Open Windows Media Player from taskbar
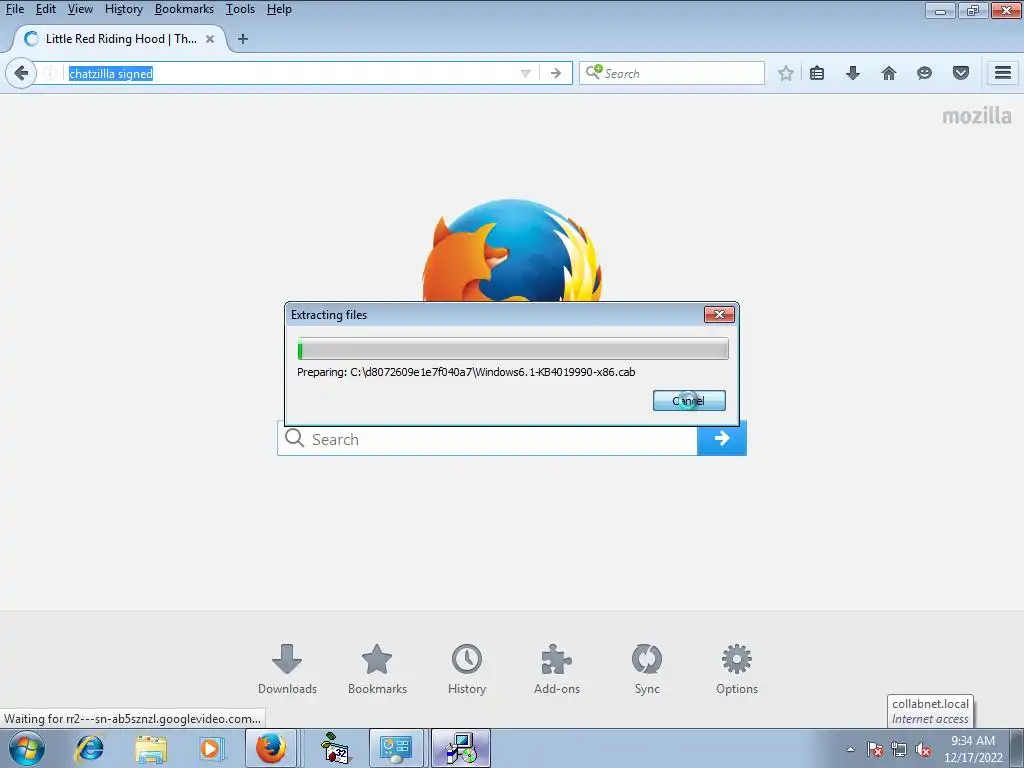1024x768 pixels. [210, 748]
